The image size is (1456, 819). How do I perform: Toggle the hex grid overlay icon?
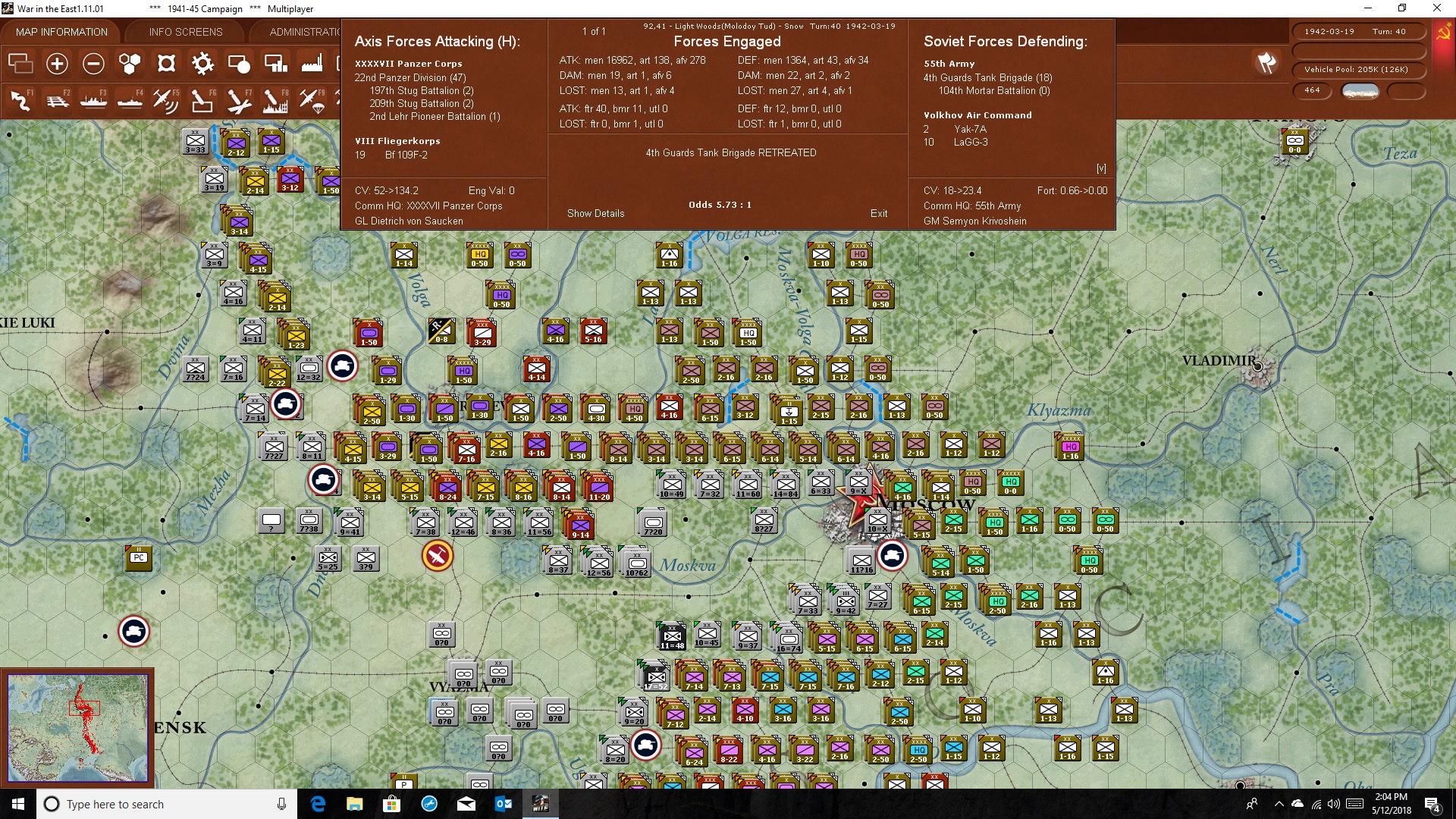click(x=130, y=64)
